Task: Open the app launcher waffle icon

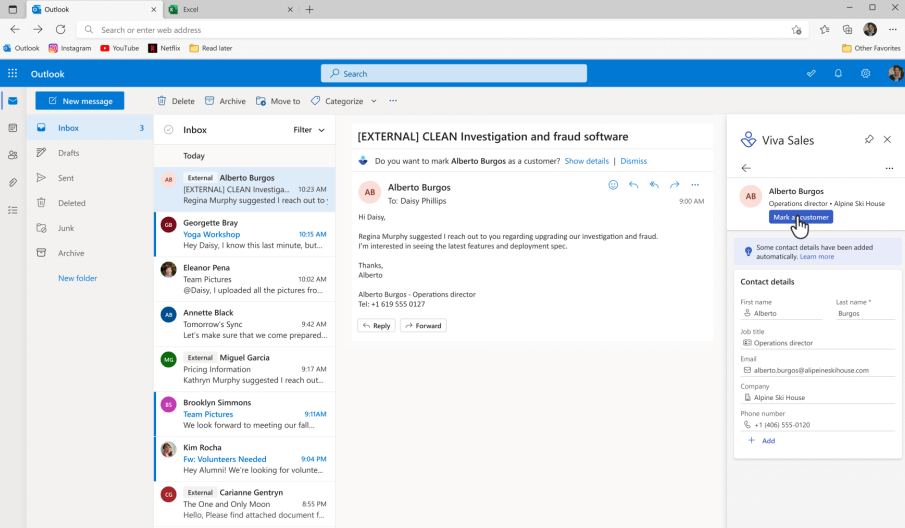Action: click(13, 73)
